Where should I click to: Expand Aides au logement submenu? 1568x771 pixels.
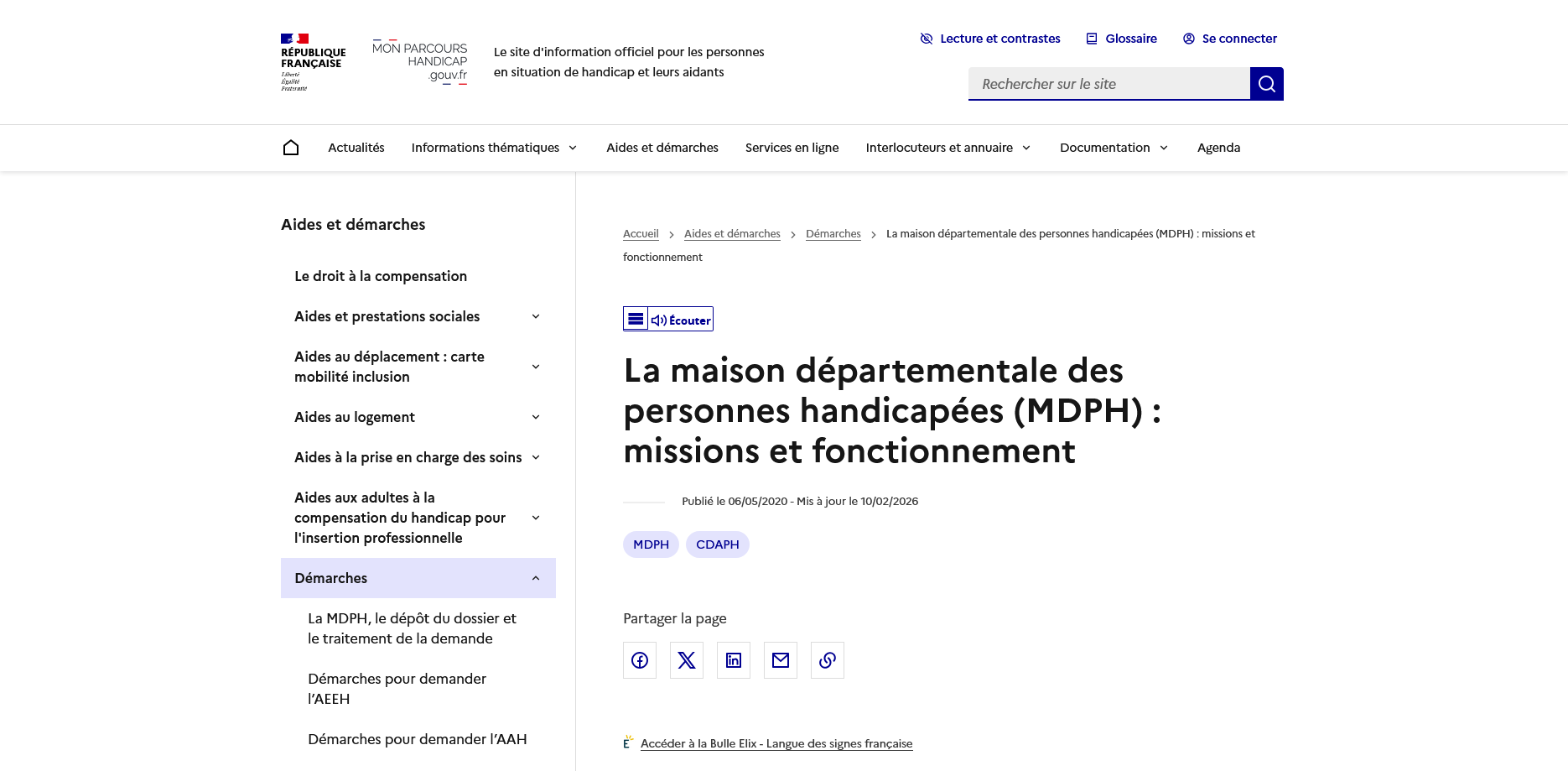[535, 417]
